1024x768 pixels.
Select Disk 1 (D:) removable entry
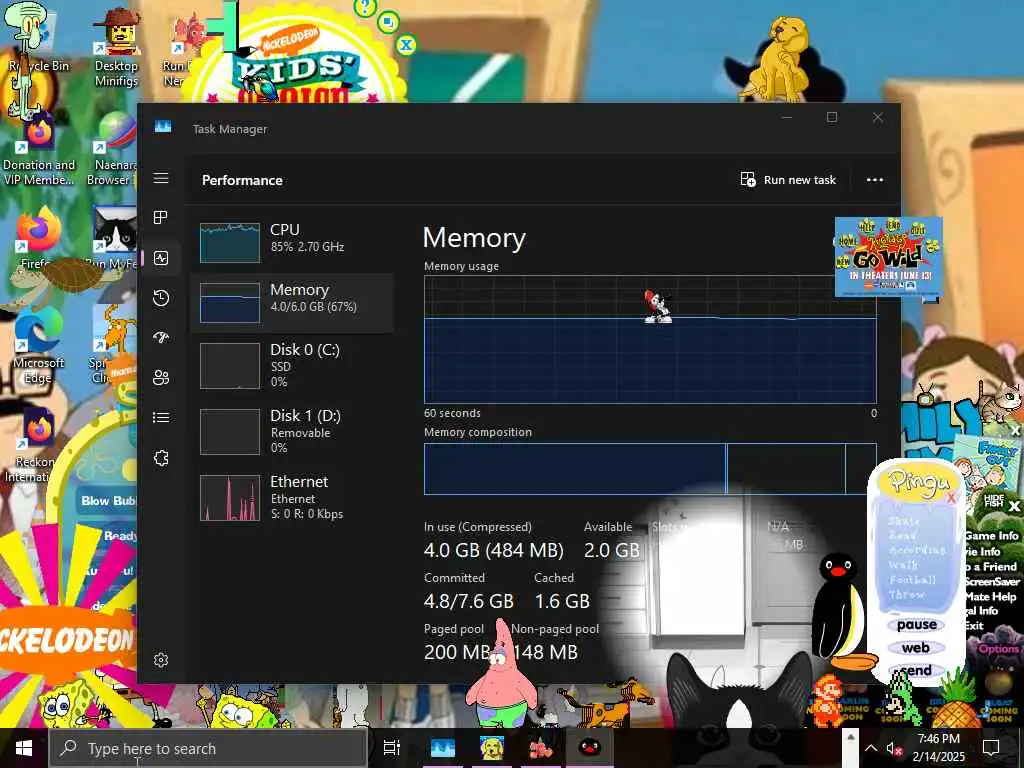click(292, 431)
